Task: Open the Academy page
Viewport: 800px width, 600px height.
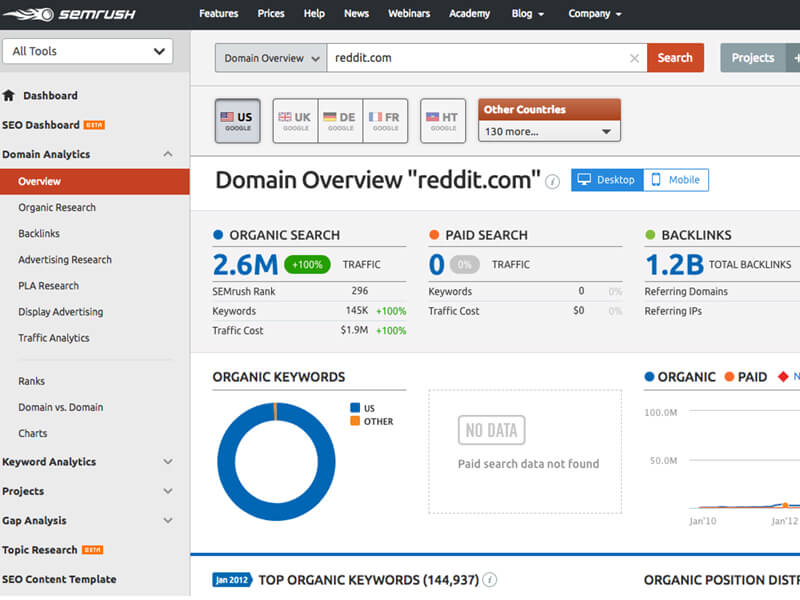Action: pos(469,14)
